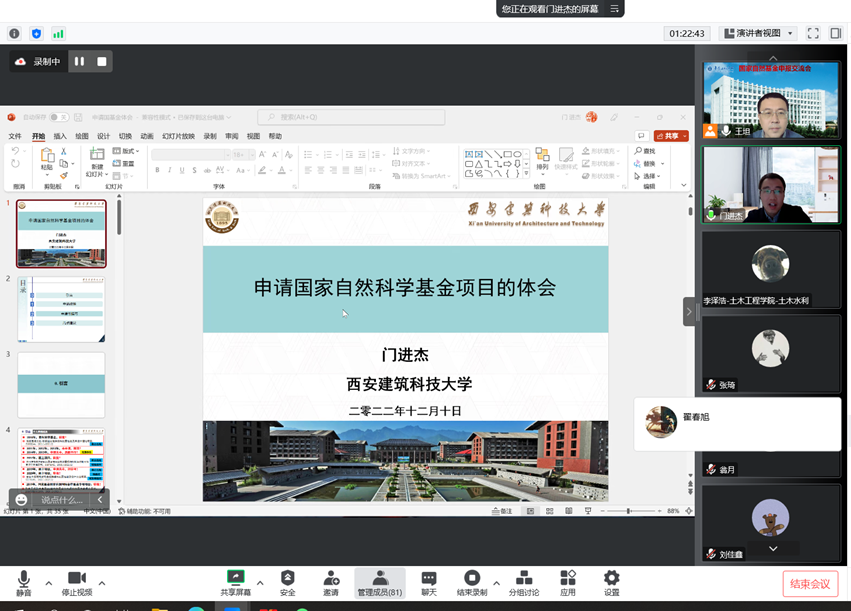Viewport: 851px width, 611px height.
Task: Click 结束录制 to end recording
Action: click(x=472, y=582)
